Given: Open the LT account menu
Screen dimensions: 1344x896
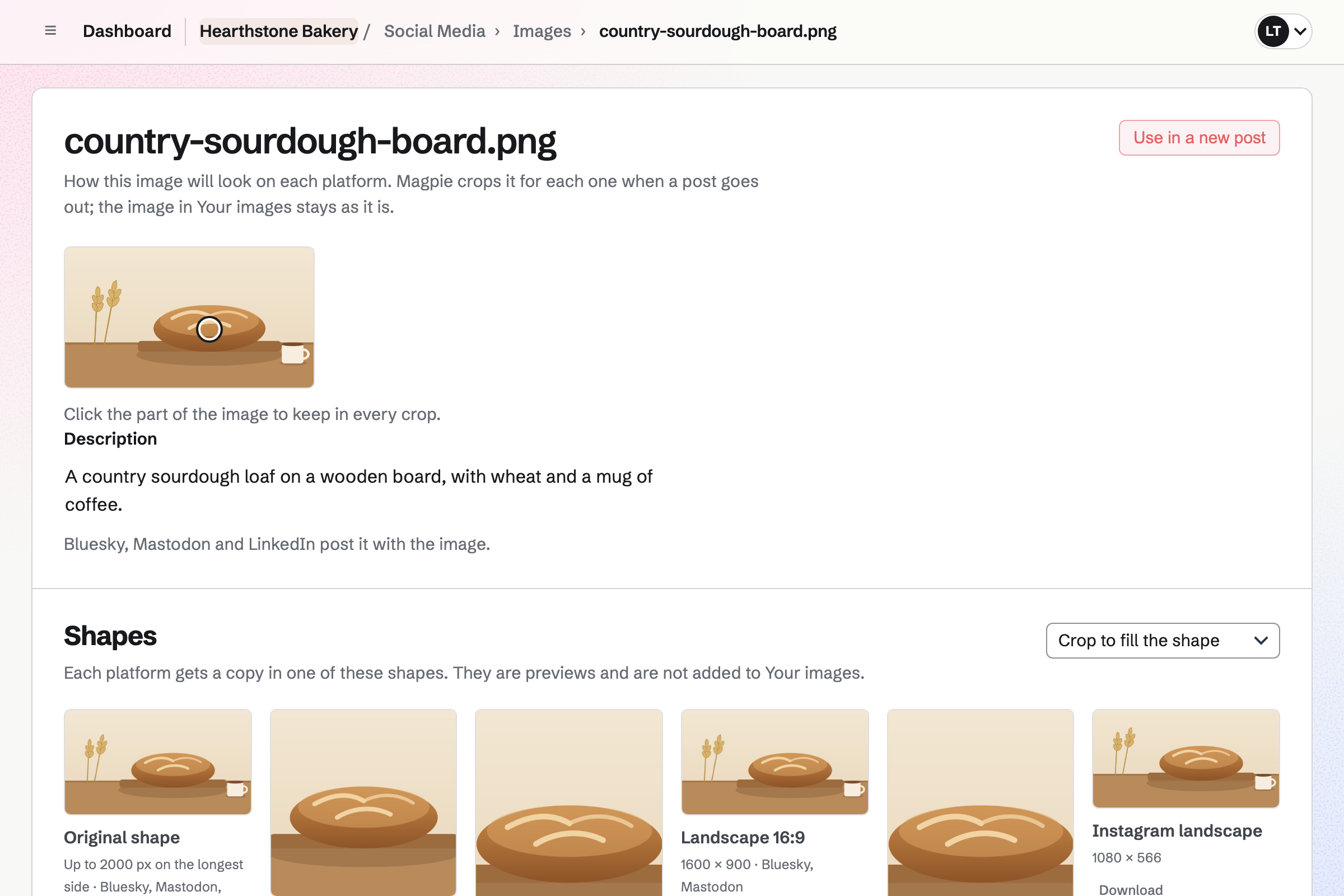Looking at the screenshot, I should (x=1283, y=31).
